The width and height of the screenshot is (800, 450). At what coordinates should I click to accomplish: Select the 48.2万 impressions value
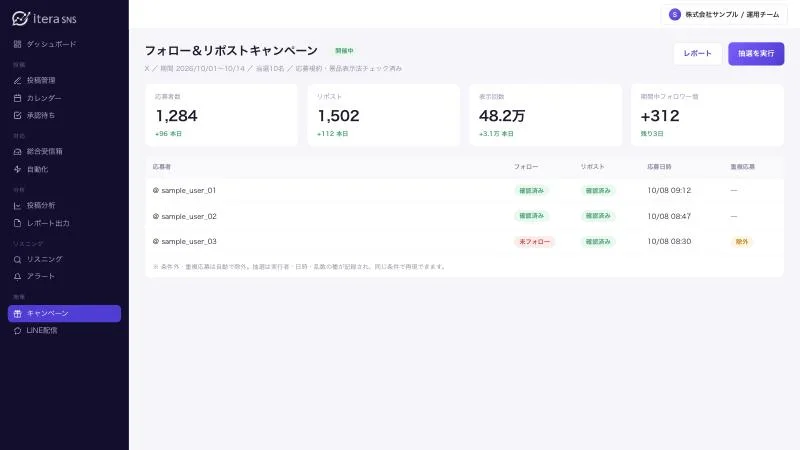pos(502,116)
